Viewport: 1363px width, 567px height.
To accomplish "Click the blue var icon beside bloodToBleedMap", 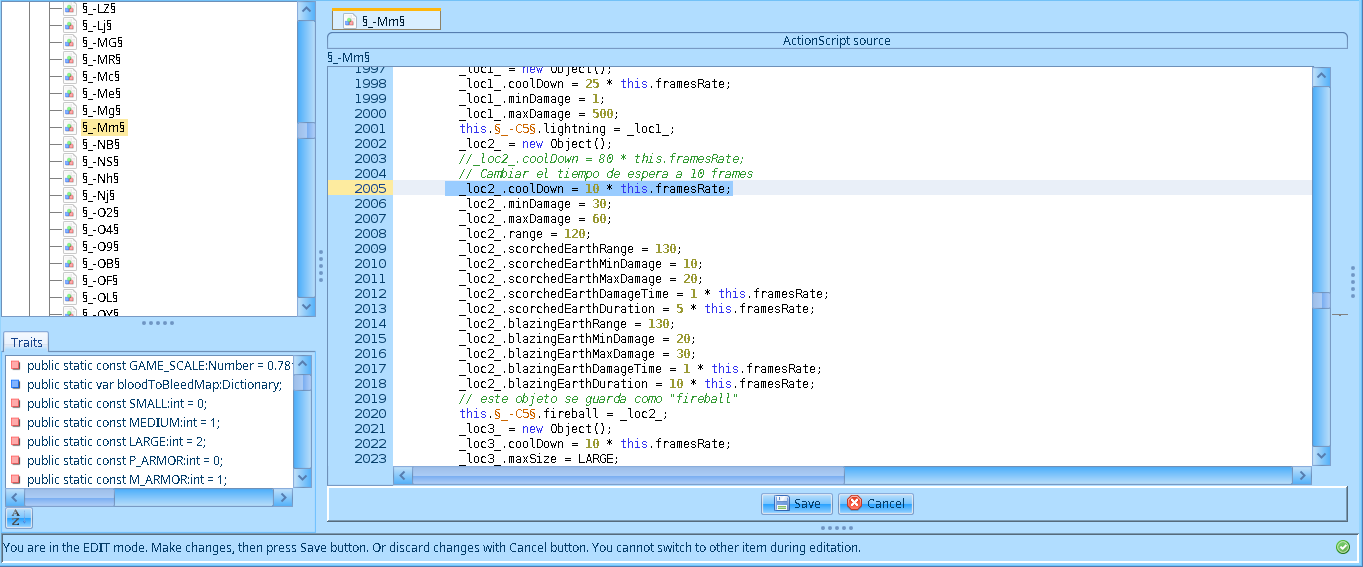I will coord(15,384).
